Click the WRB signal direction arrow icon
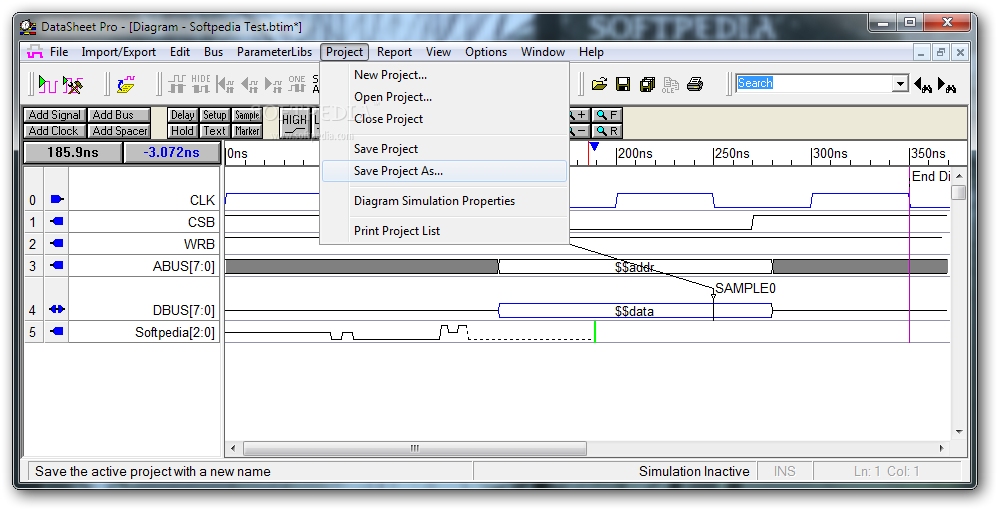The image size is (998, 510). 57,243
